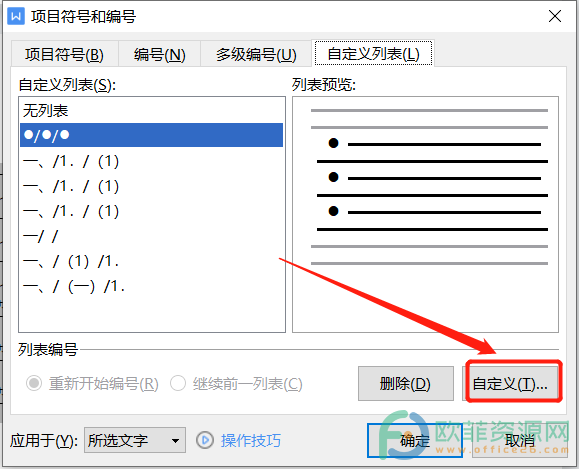Select the 自定义列表(L) tab
Image resolution: width=579 pixels, height=469 pixels.
[373, 54]
